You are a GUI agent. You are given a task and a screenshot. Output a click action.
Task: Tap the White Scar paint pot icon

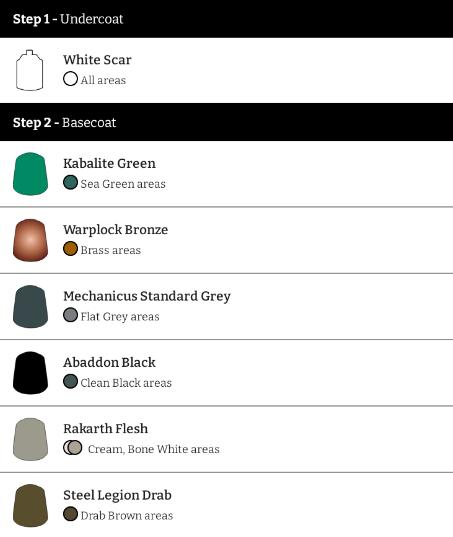point(29,70)
